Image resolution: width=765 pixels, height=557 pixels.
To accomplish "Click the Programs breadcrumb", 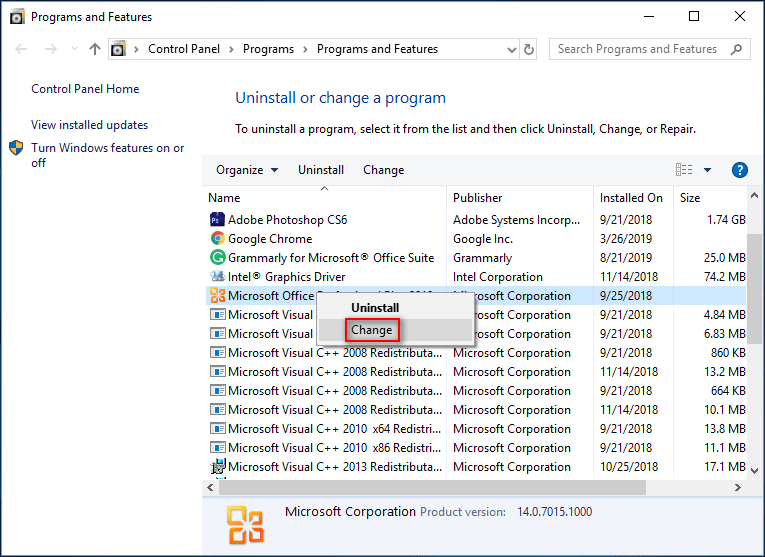I will point(268,49).
